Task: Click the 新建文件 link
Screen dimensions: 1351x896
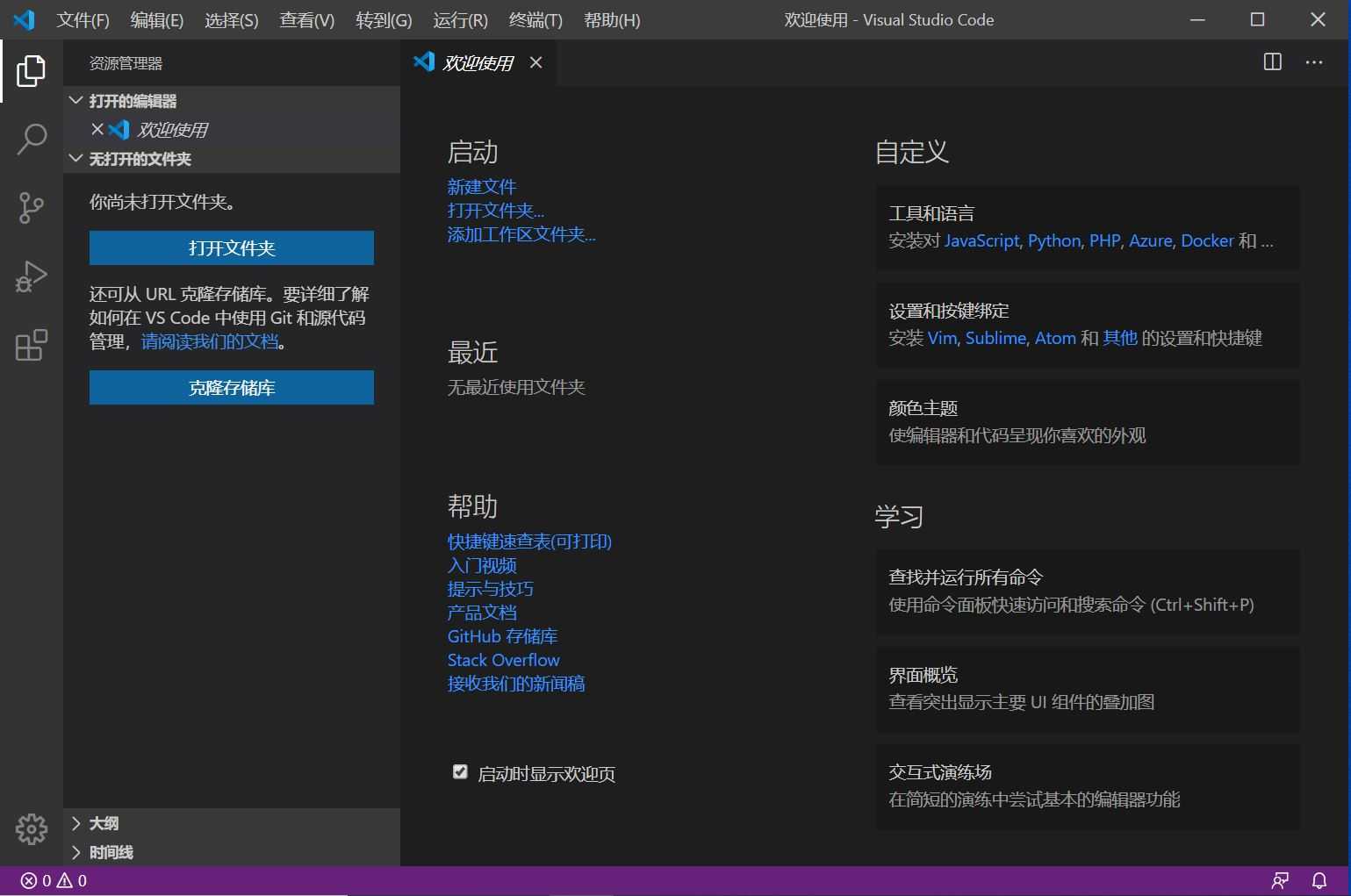Action: tap(482, 187)
